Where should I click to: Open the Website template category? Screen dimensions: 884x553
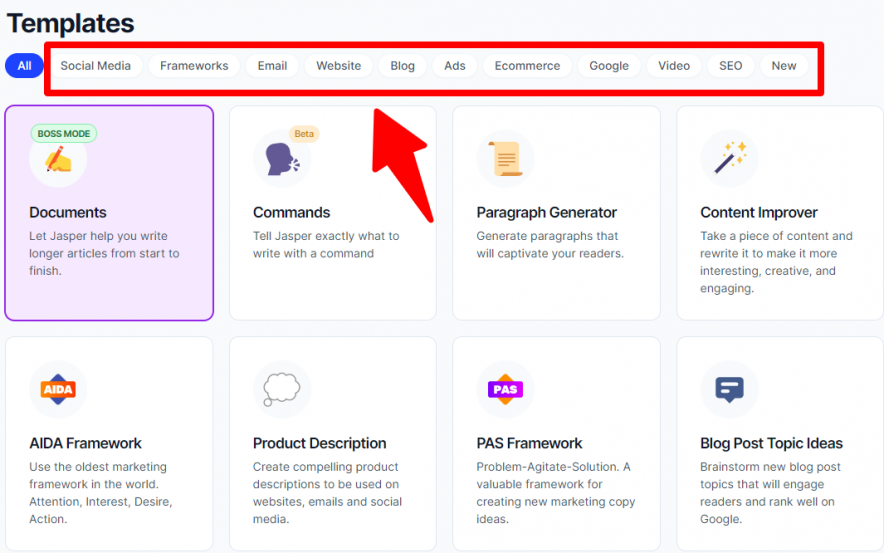[x=338, y=66]
